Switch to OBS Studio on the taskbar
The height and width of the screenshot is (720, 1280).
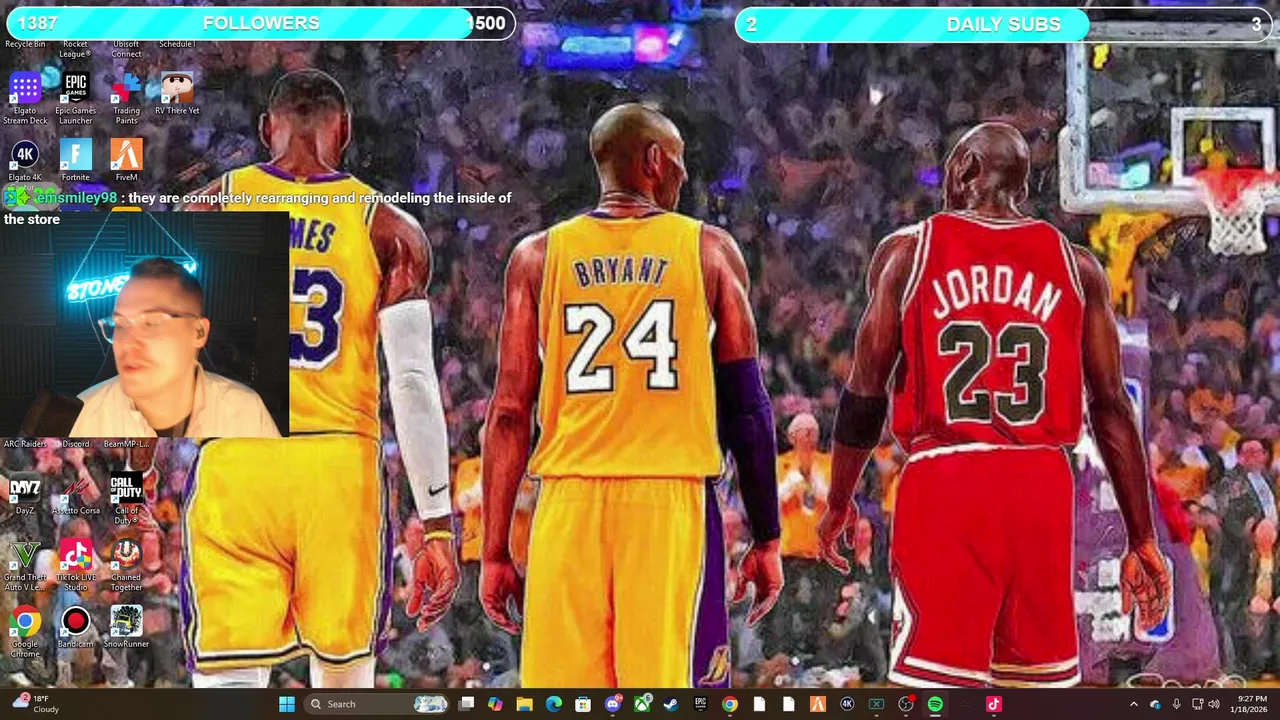click(x=905, y=704)
